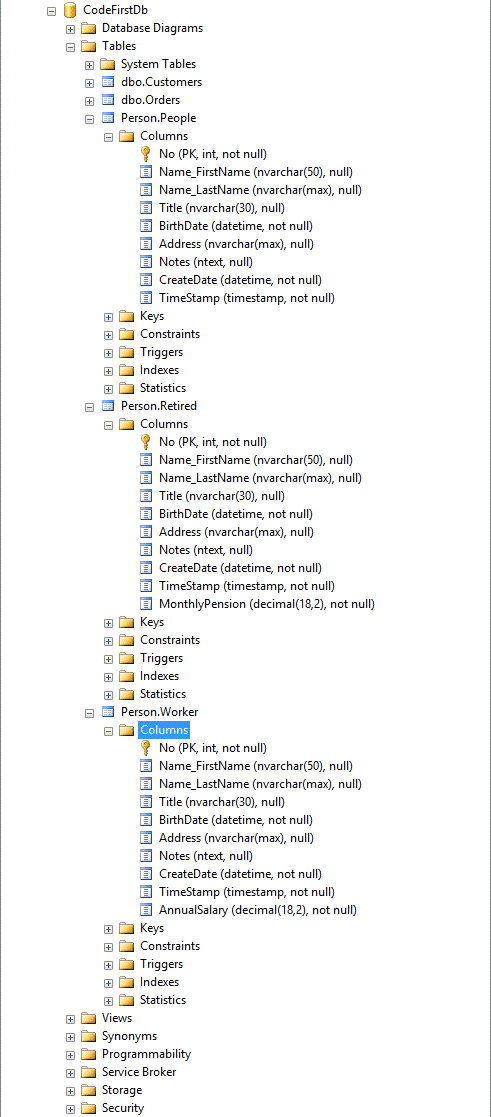Click the Tables folder icon
The image size is (491, 1117).
tap(88, 46)
